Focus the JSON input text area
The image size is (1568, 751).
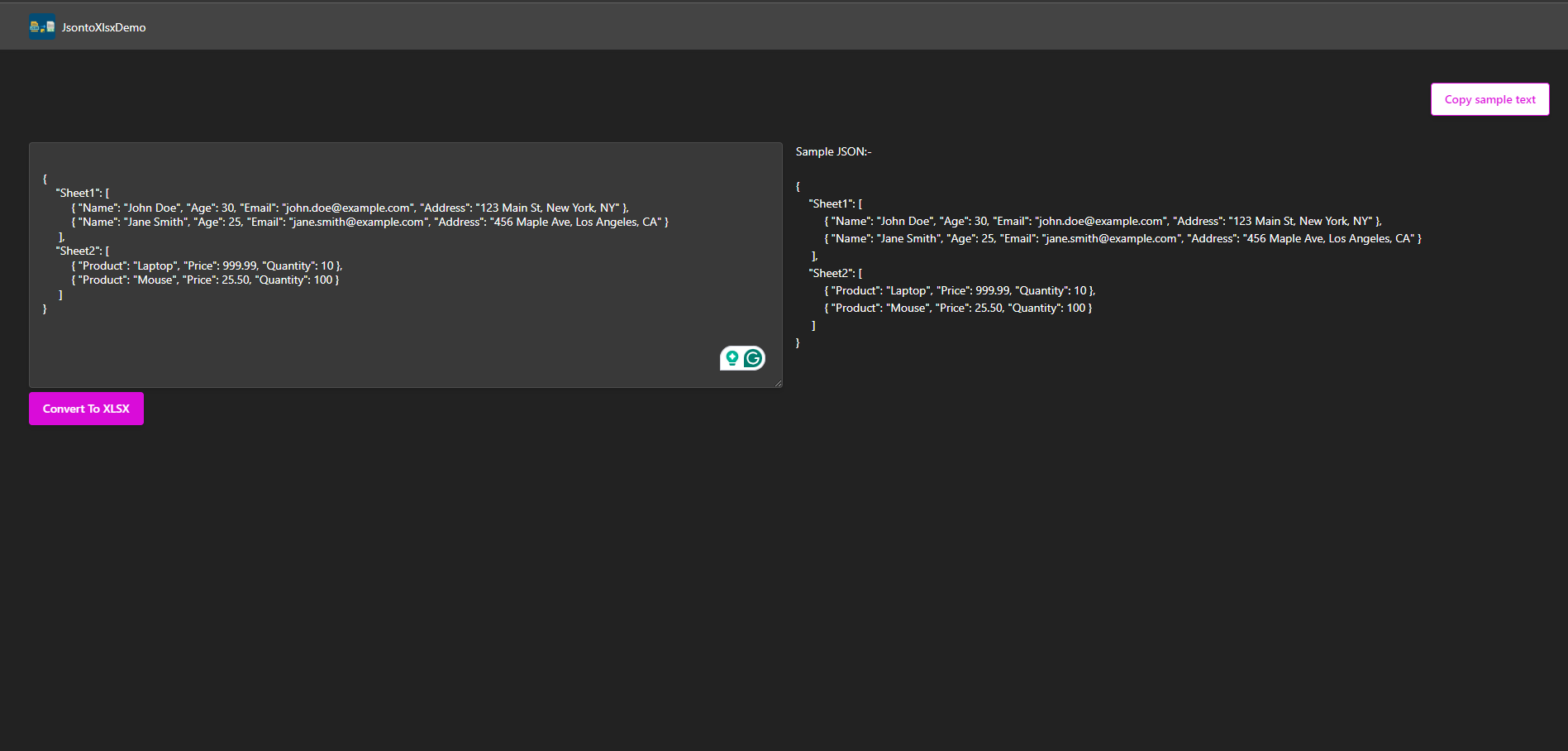405,265
